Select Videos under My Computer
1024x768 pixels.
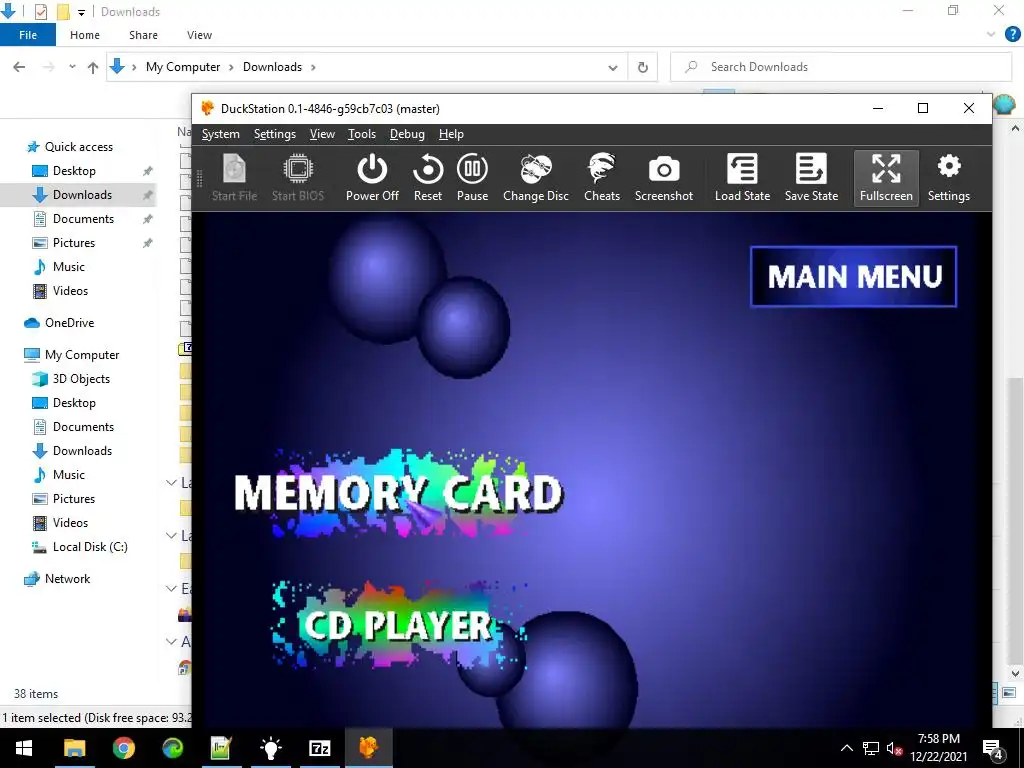[70, 522]
